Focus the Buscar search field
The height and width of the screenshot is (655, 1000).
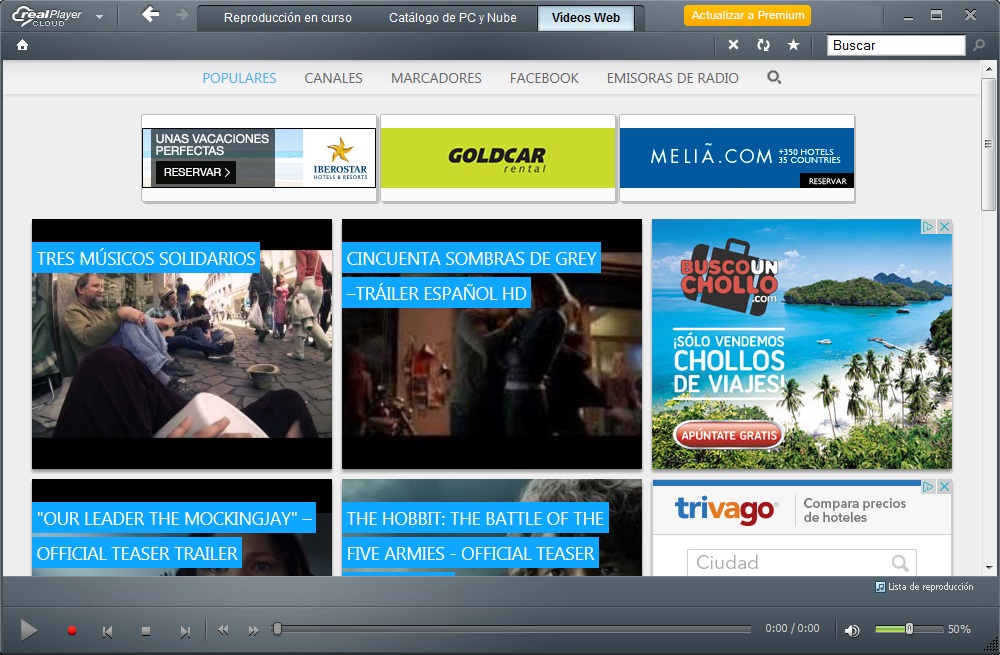click(896, 45)
